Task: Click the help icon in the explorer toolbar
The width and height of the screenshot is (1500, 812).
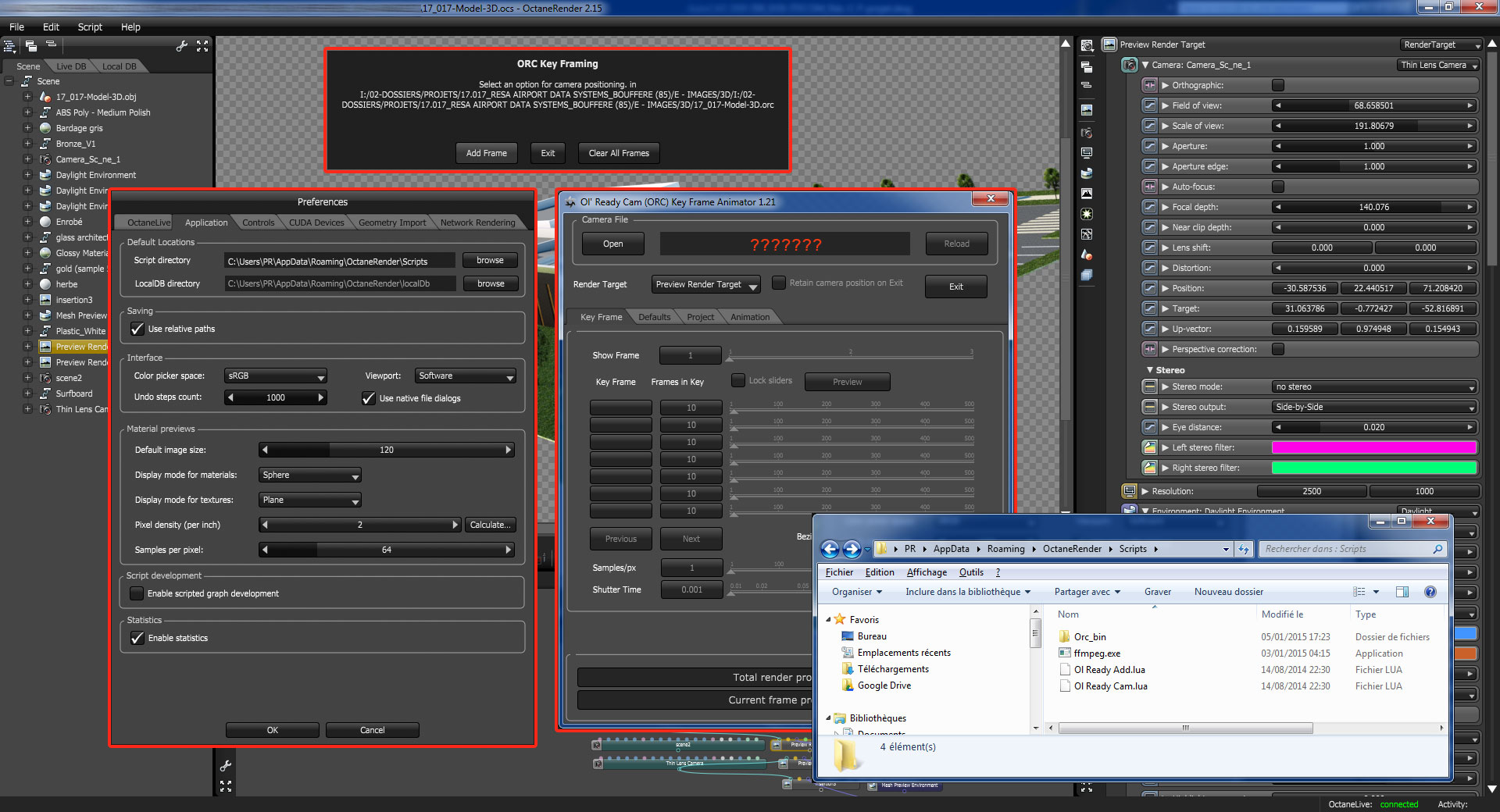Action: coord(1430,592)
